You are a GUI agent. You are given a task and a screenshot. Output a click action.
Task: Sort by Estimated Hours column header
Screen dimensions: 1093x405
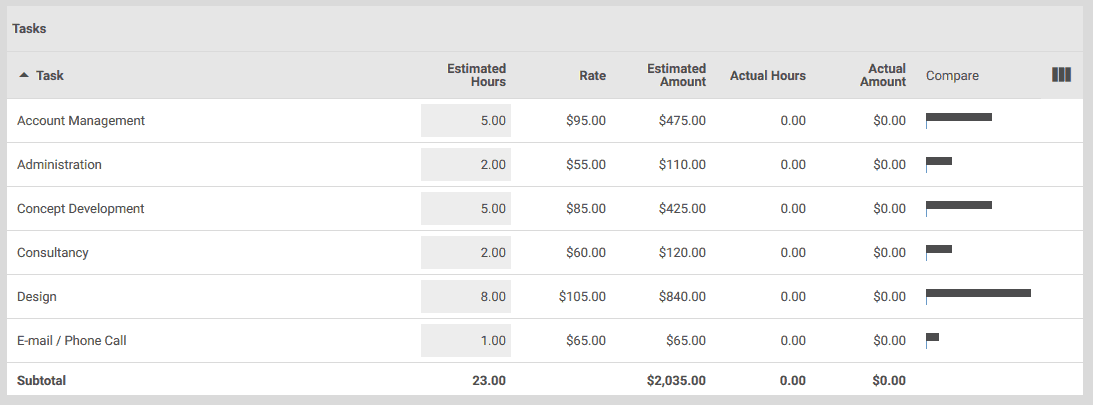476,75
